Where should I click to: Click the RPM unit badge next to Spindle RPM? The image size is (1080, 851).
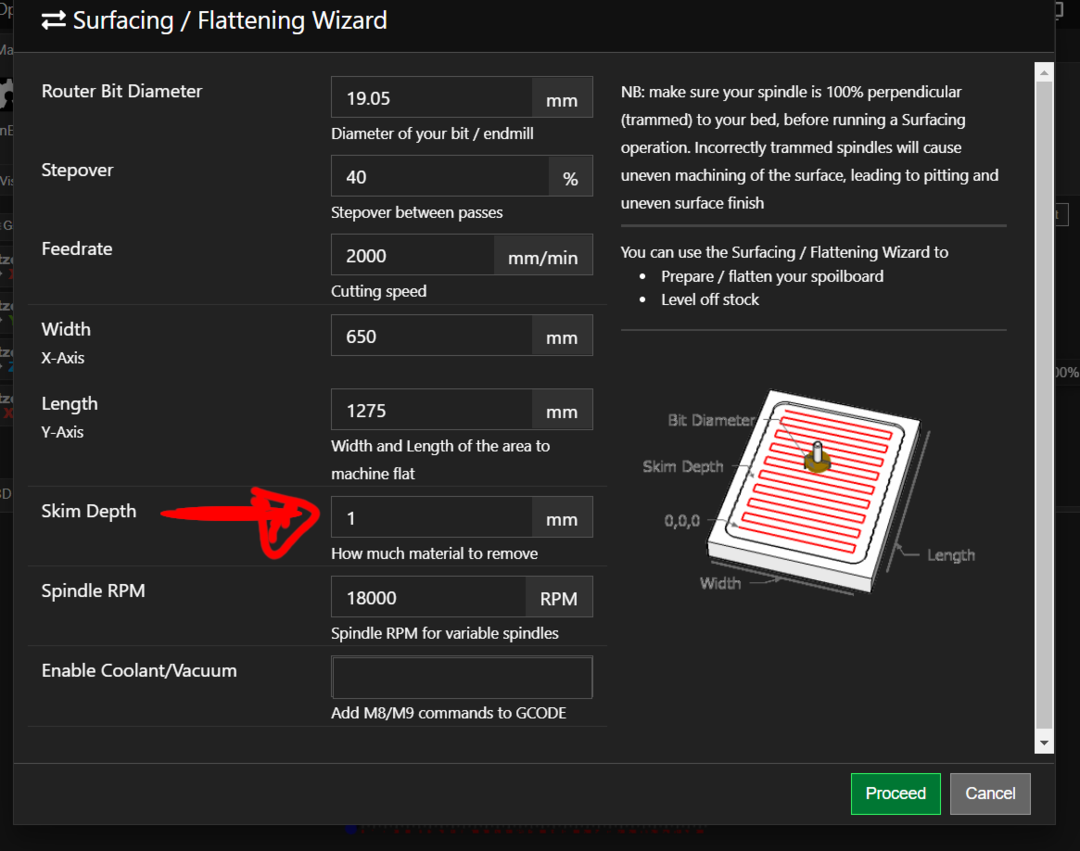click(x=558, y=597)
